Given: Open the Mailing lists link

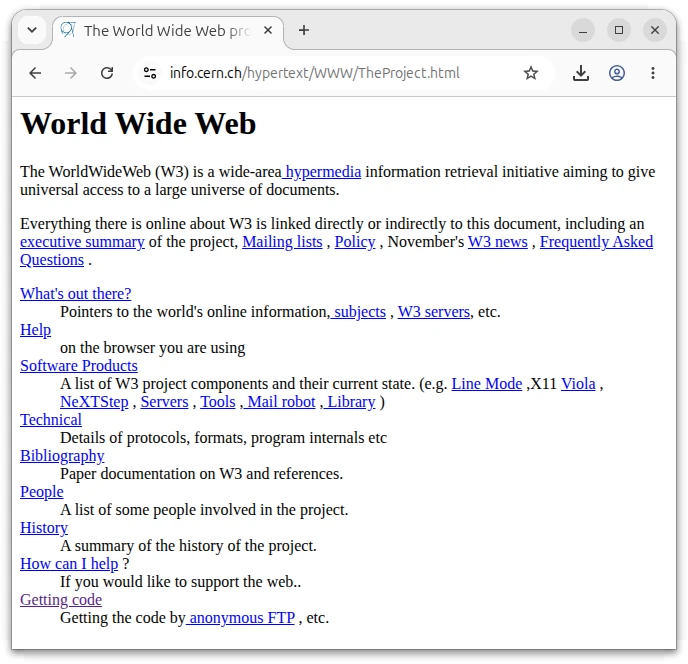Looking at the screenshot, I should click(x=282, y=242).
